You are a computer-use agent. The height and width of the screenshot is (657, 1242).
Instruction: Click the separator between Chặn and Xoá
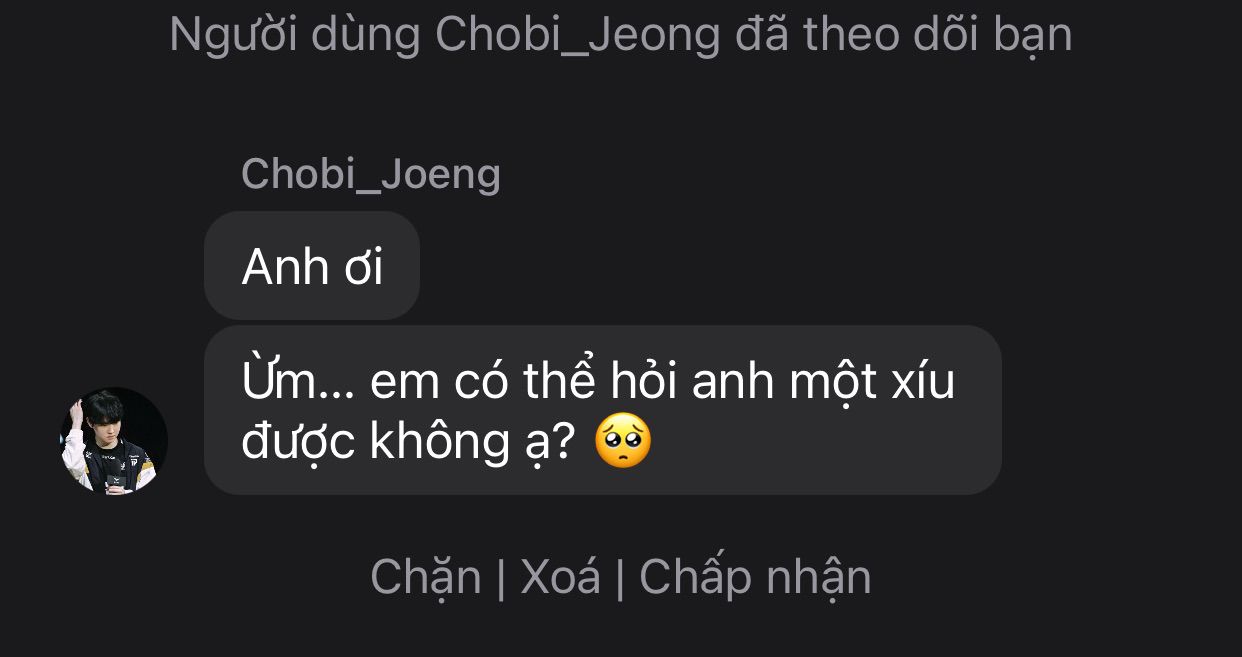pyautogui.click(x=501, y=578)
